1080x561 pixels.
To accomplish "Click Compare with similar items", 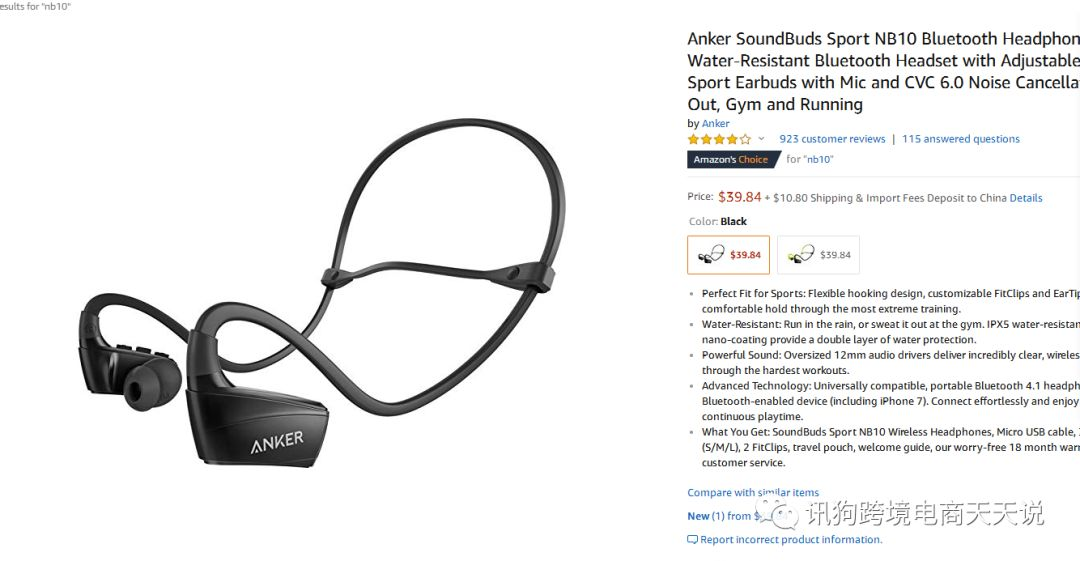I will 753,492.
